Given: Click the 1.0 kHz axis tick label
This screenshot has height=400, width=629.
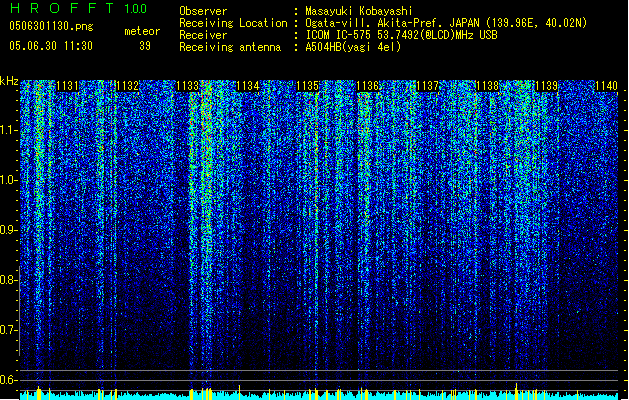Looking at the screenshot, I should (x=9, y=180).
